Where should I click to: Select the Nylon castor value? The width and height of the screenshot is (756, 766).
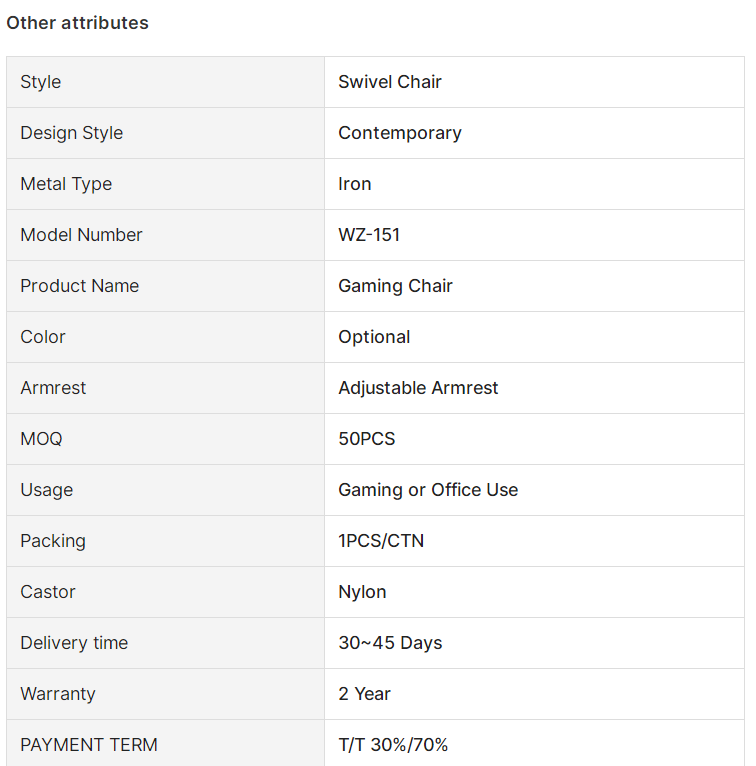[362, 592]
